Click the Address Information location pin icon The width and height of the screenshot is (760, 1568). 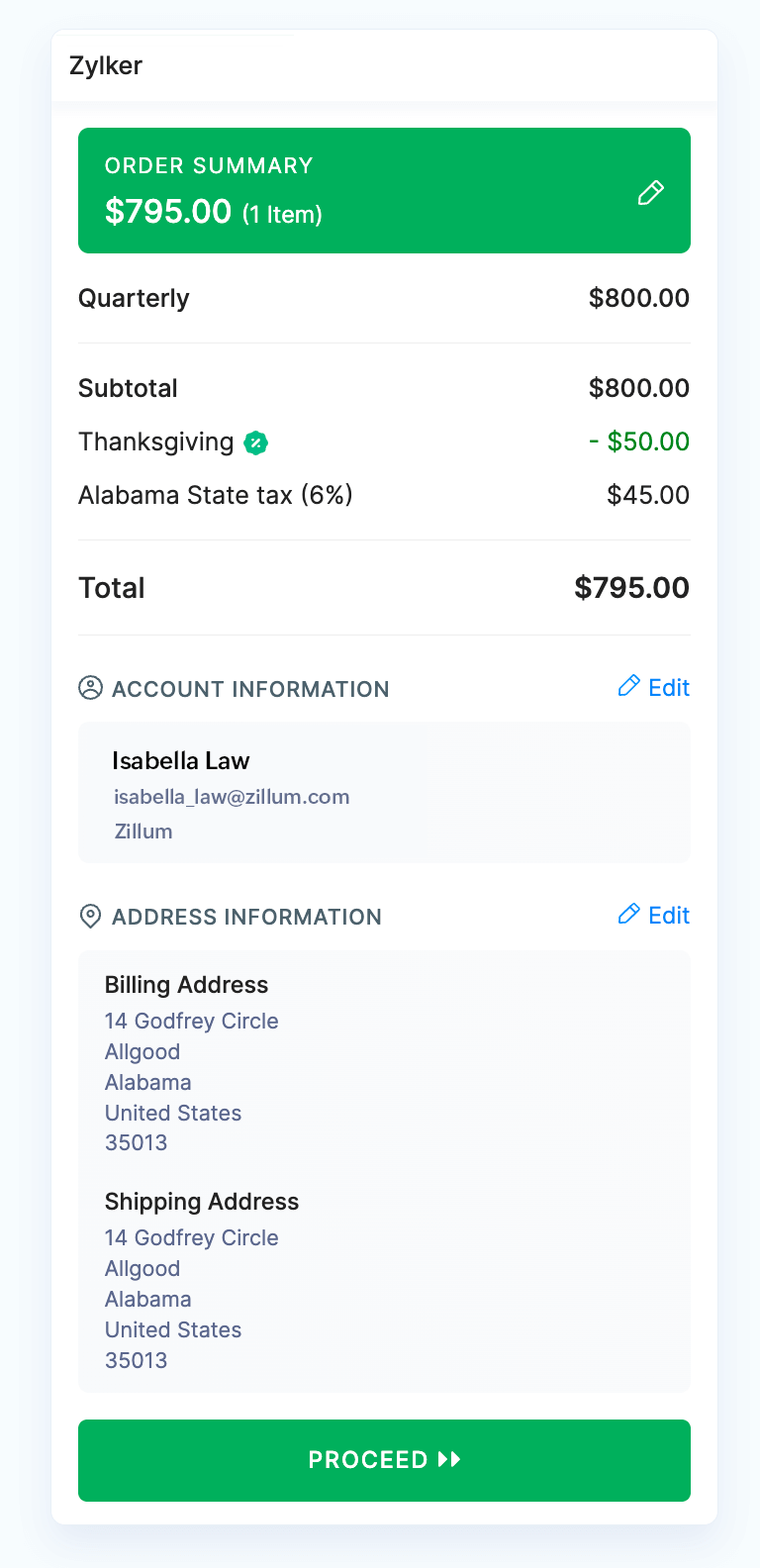click(90, 916)
